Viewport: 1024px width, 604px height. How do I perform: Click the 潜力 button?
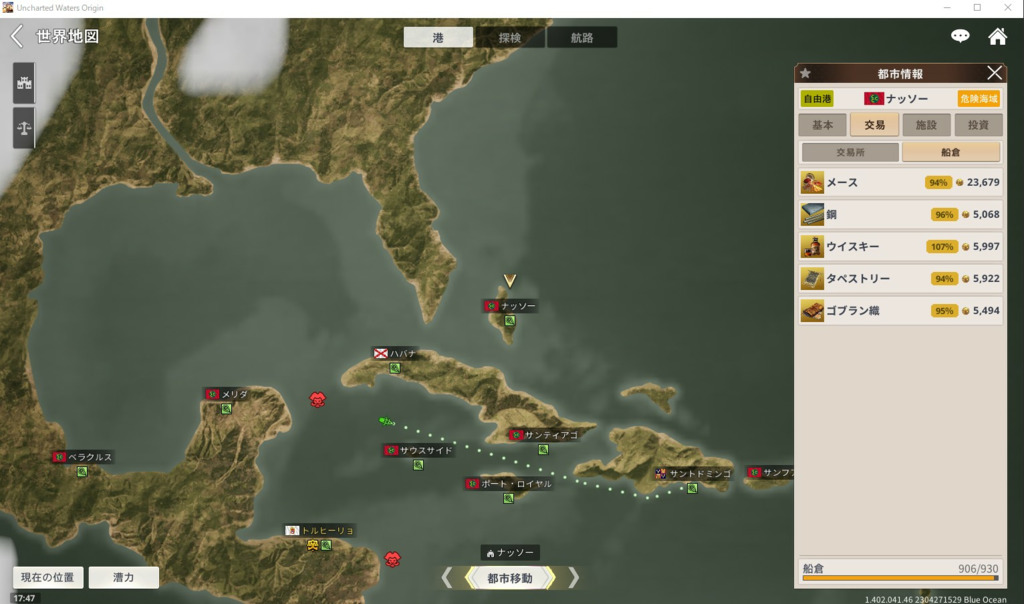[x=123, y=577]
